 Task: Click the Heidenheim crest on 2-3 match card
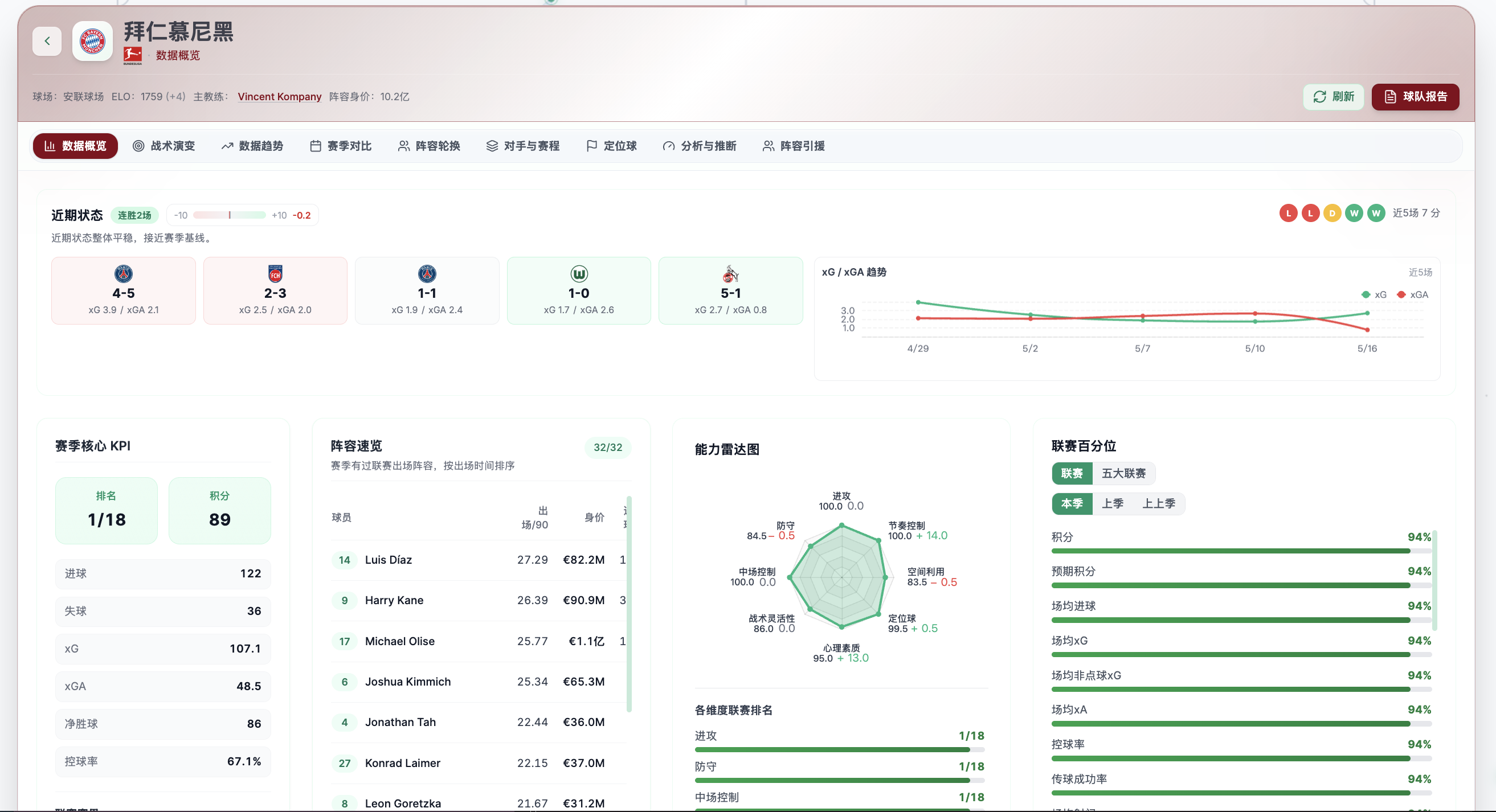pos(275,273)
